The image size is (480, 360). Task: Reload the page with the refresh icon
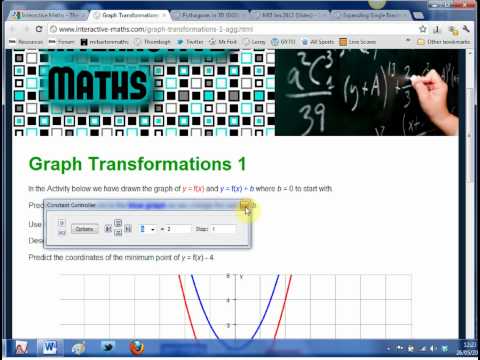click(39, 29)
